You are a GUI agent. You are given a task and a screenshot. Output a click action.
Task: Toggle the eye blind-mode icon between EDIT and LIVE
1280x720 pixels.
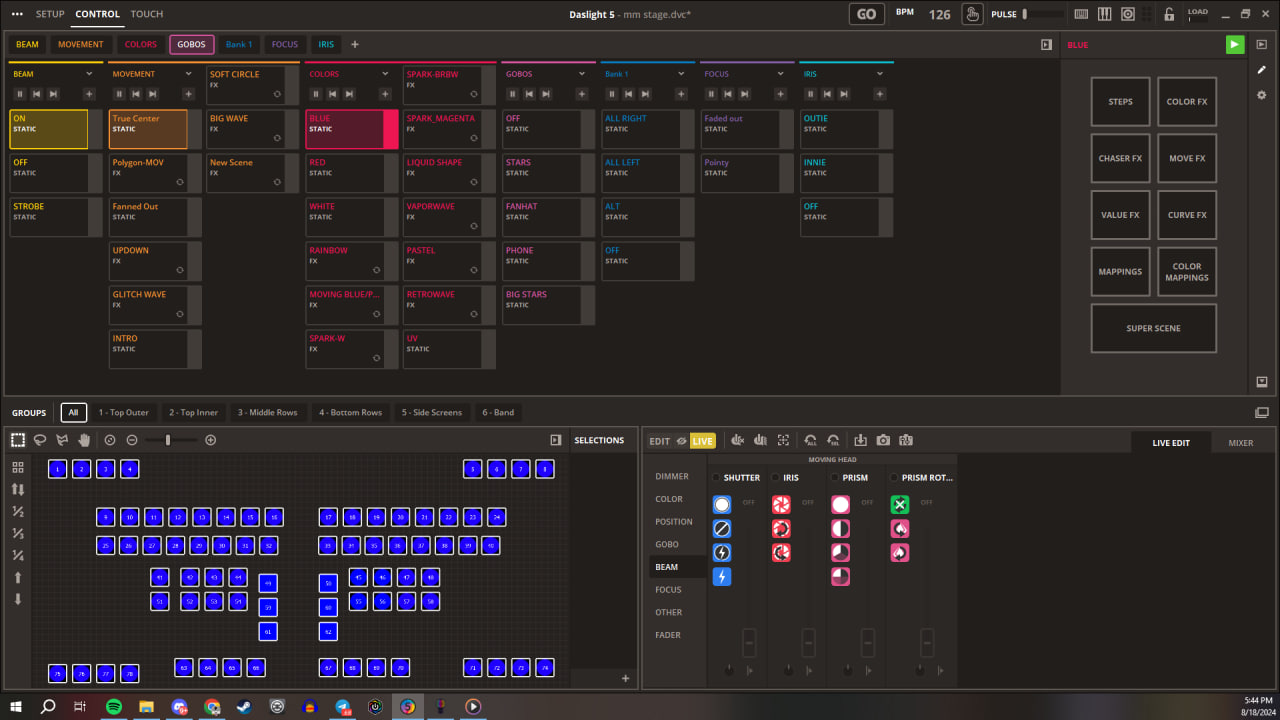(681, 441)
